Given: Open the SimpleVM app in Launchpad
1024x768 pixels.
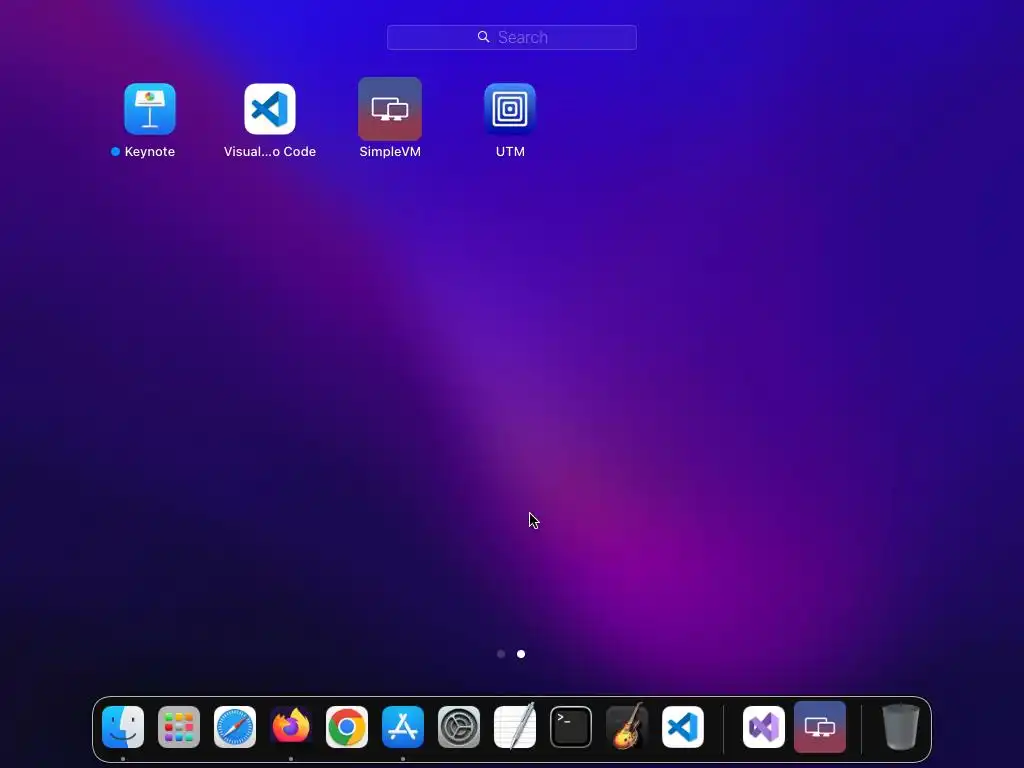Looking at the screenshot, I should pyautogui.click(x=390, y=109).
